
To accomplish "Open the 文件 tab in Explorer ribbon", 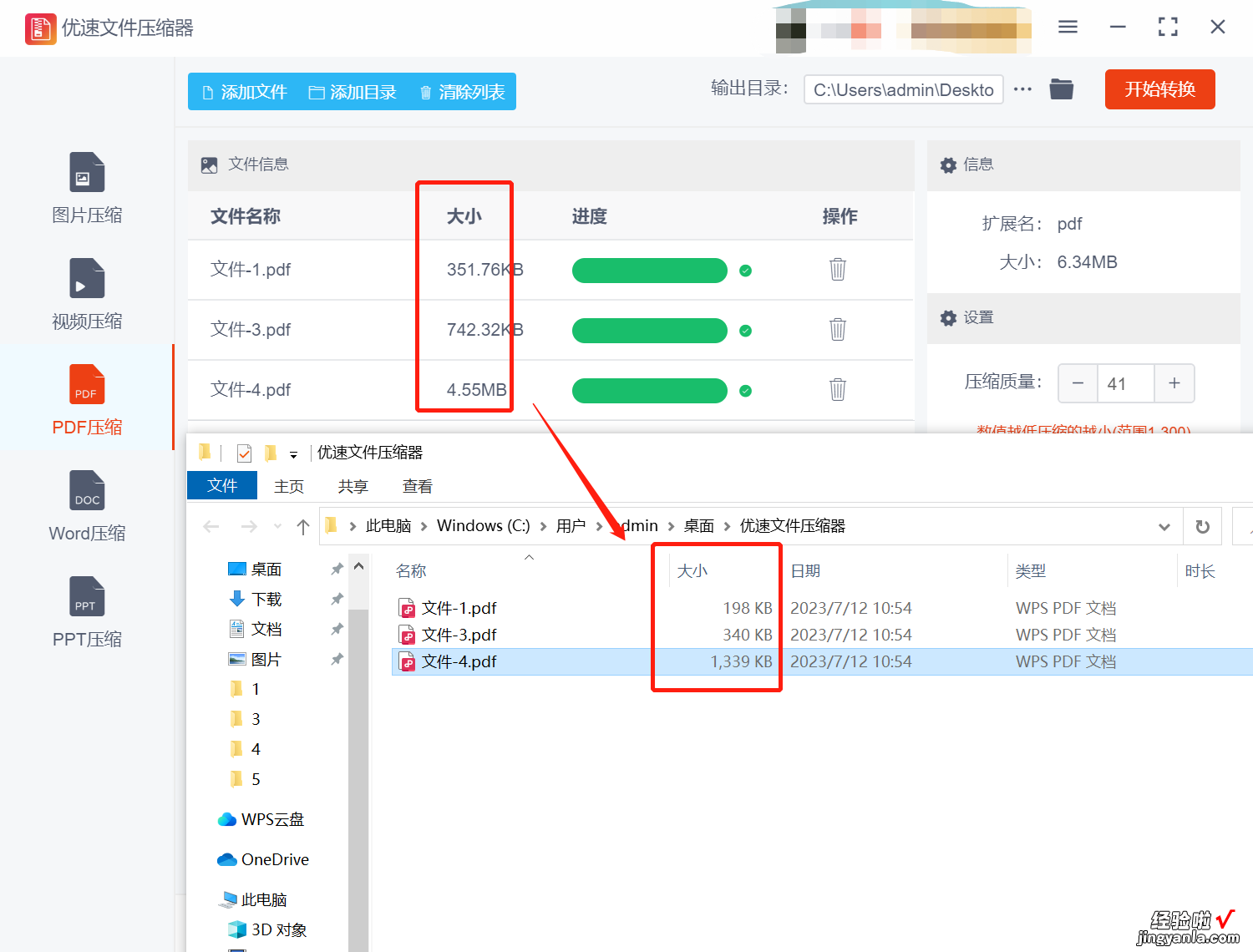I will (x=222, y=485).
